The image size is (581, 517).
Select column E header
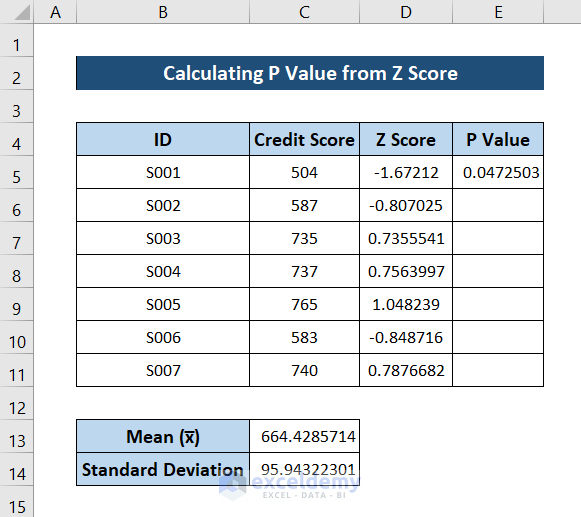(498, 12)
